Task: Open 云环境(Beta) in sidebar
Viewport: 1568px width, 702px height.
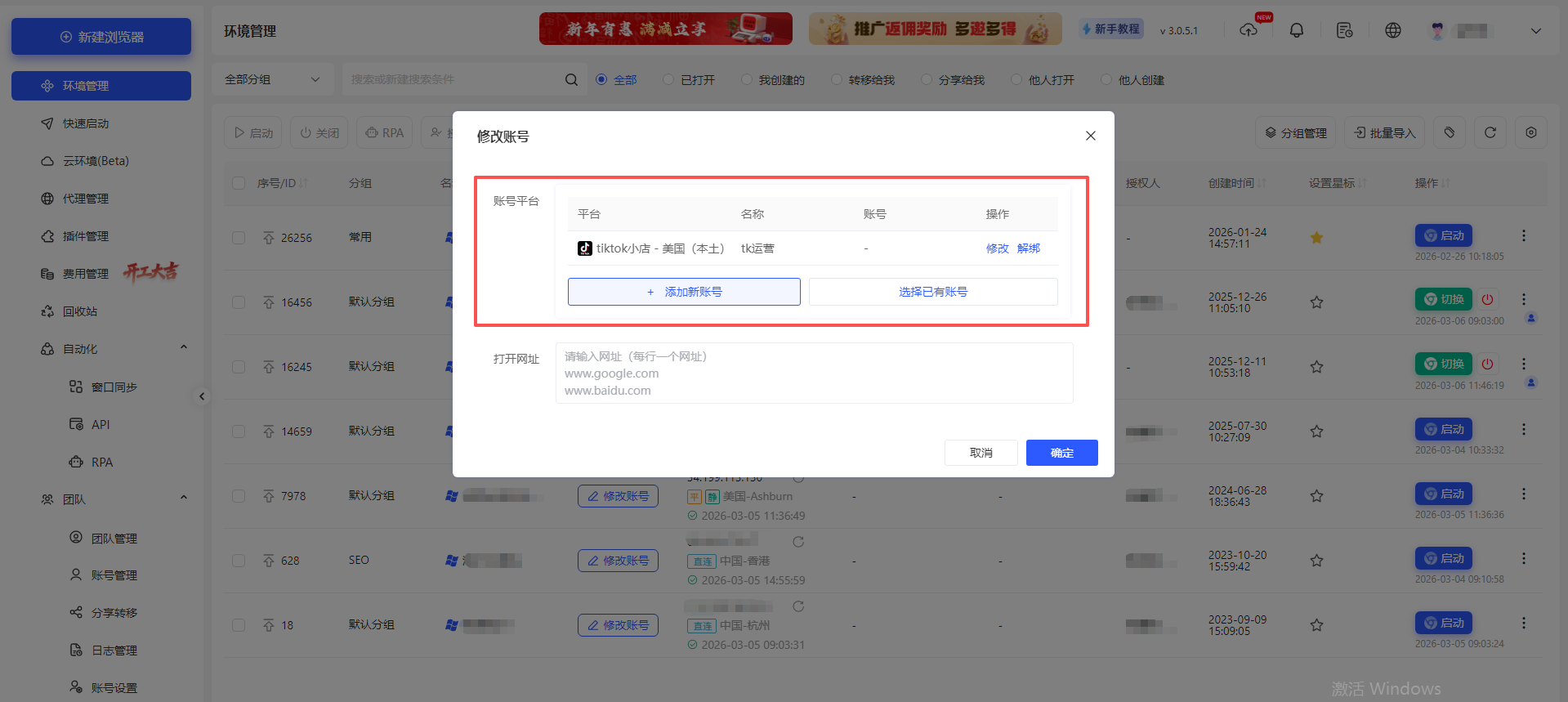Action: coord(96,161)
